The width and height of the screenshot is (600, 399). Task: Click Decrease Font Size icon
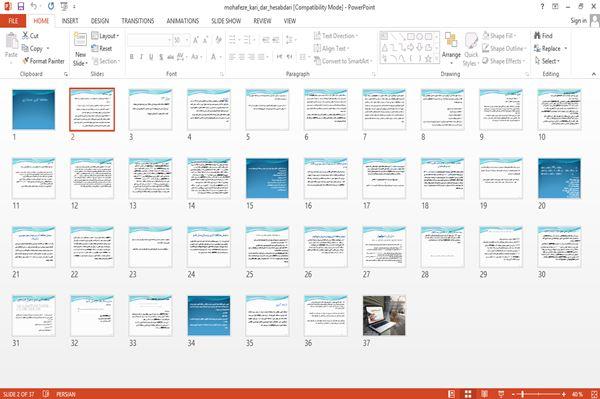(206, 40)
